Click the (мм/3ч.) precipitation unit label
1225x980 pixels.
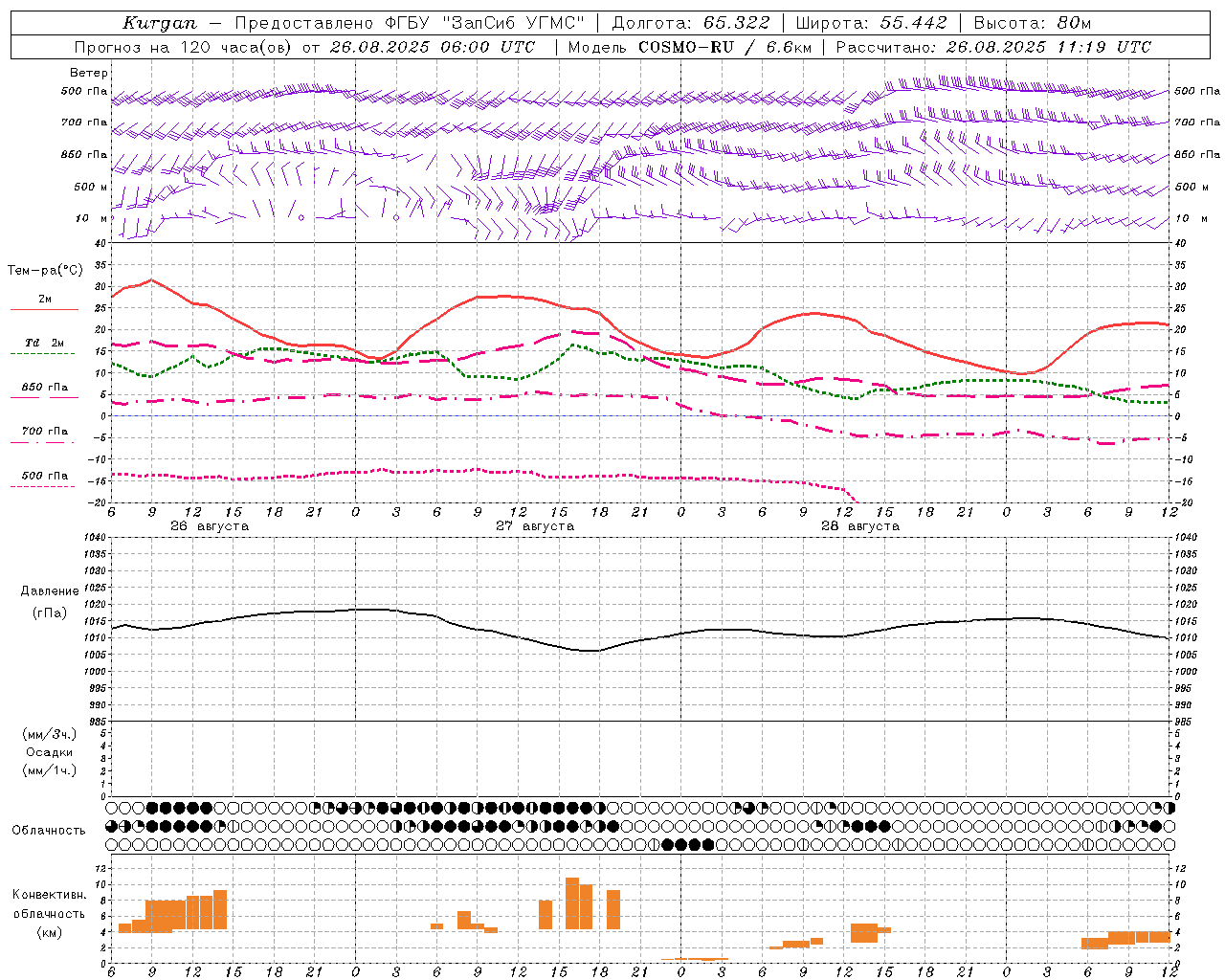tap(50, 734)
